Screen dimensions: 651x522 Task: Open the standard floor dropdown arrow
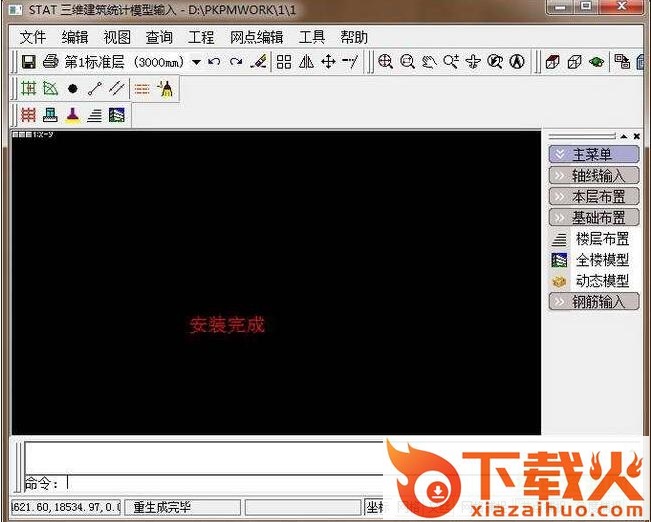[x=196, y=62]
